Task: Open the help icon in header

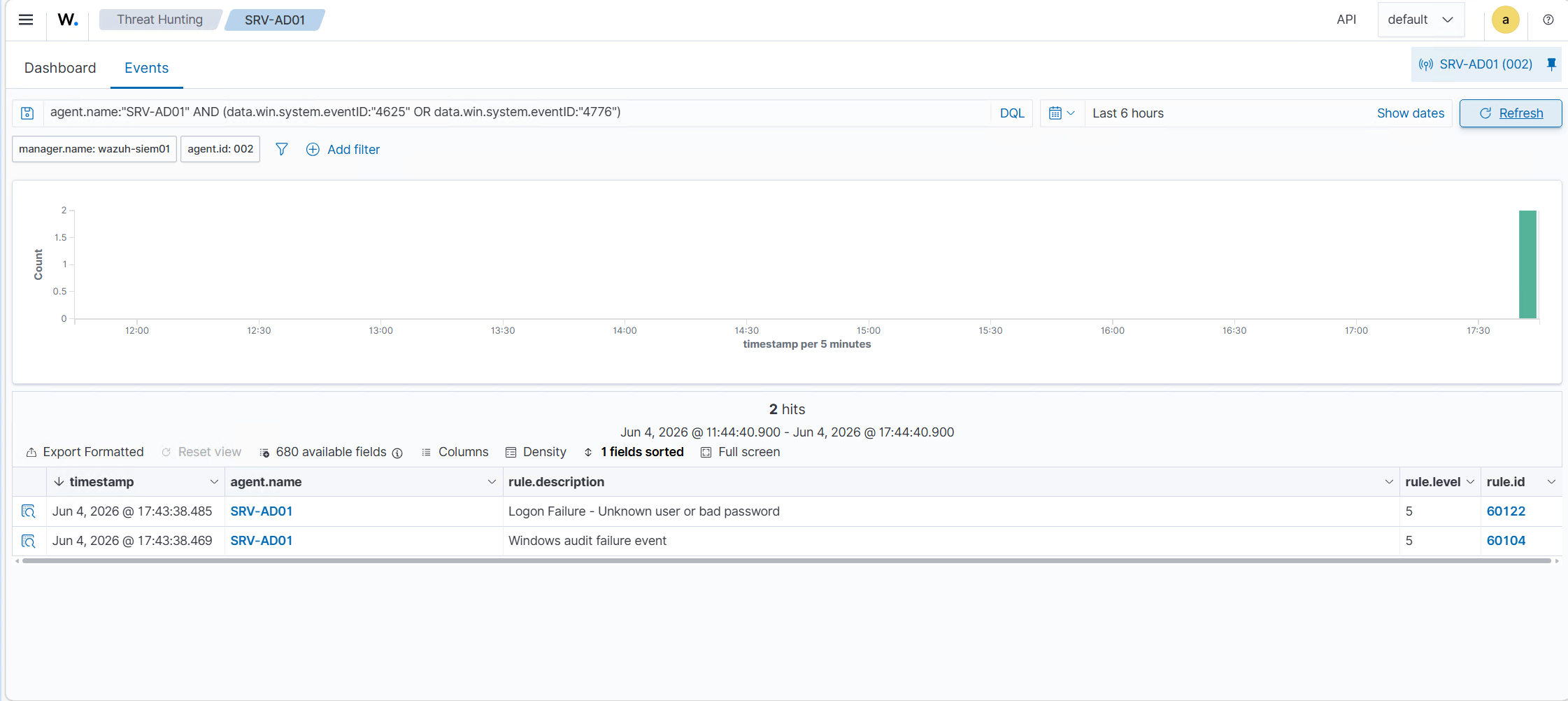Action: pyautogui.click(x=1548, y=20)
